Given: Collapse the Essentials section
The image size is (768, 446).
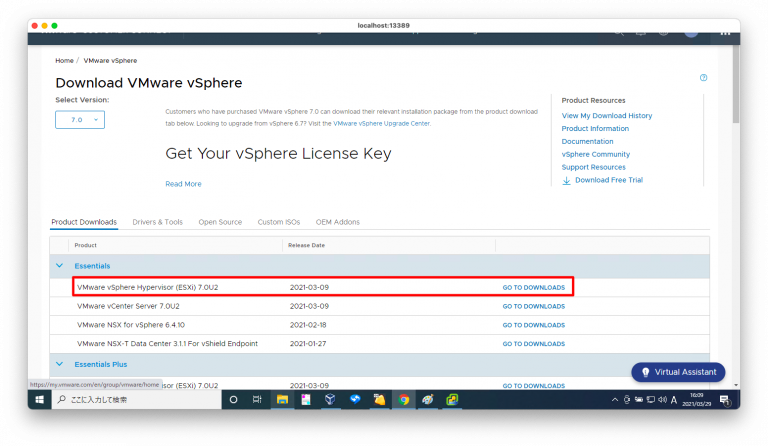Looking at the screenshot, I should 60,266.
